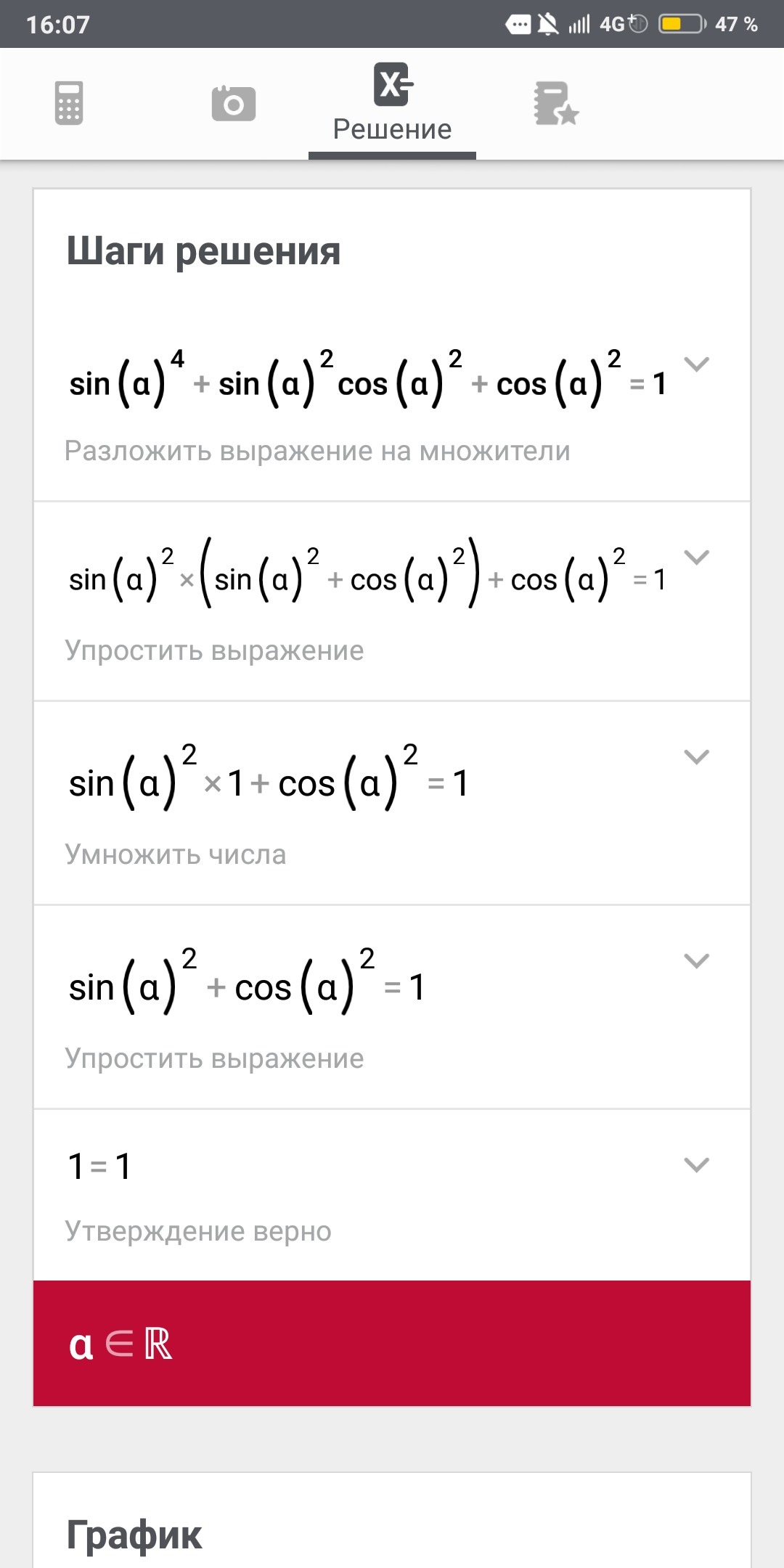The height and width of the screenshot is (1568, 784).
Task: Tap the red result banner a ∈ ℝ
Action: pos(392,1344)
